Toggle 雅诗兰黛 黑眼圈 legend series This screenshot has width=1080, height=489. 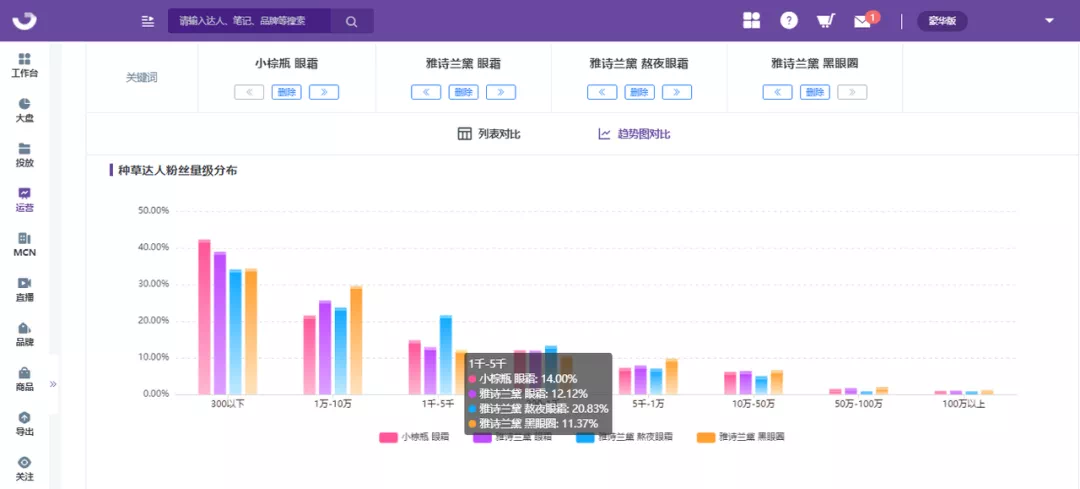tap(740, 437)
